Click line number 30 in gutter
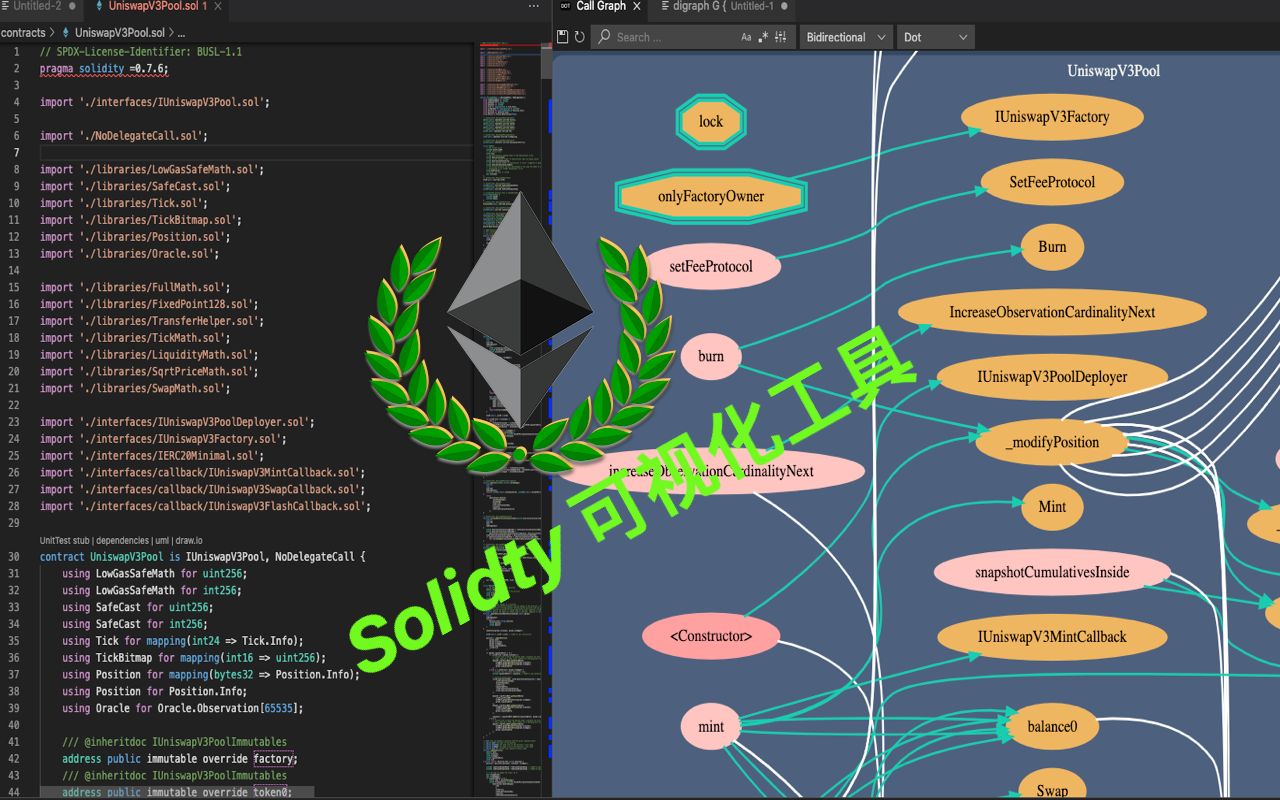 [14, 557]
